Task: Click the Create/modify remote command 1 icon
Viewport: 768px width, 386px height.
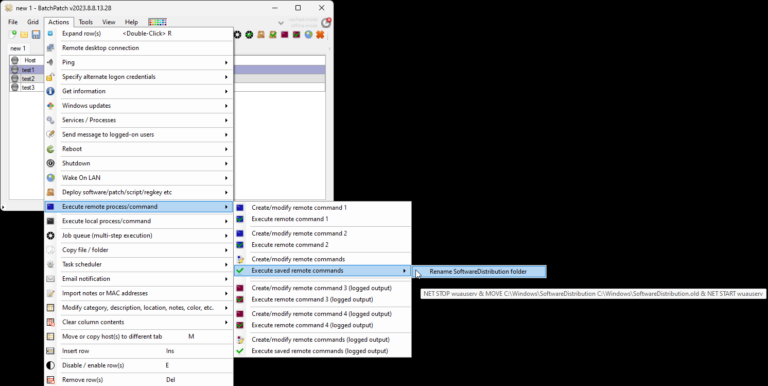Action: 240,208
